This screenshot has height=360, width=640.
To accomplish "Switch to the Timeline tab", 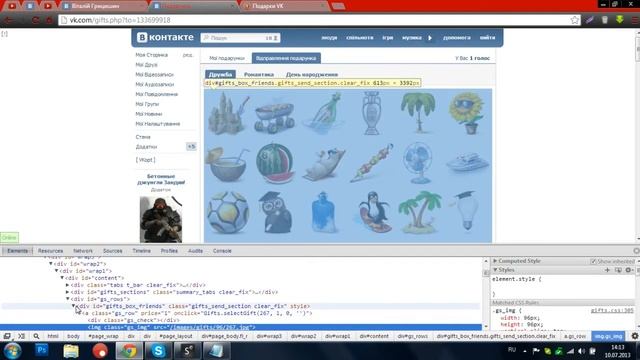I will pos(142,251).
